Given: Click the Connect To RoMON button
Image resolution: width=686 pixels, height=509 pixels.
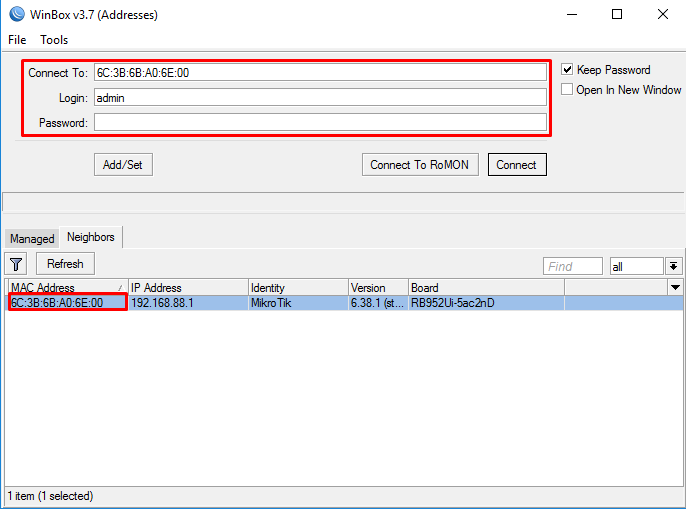Looking at the screenshot, I should click(x=420, y=165).
